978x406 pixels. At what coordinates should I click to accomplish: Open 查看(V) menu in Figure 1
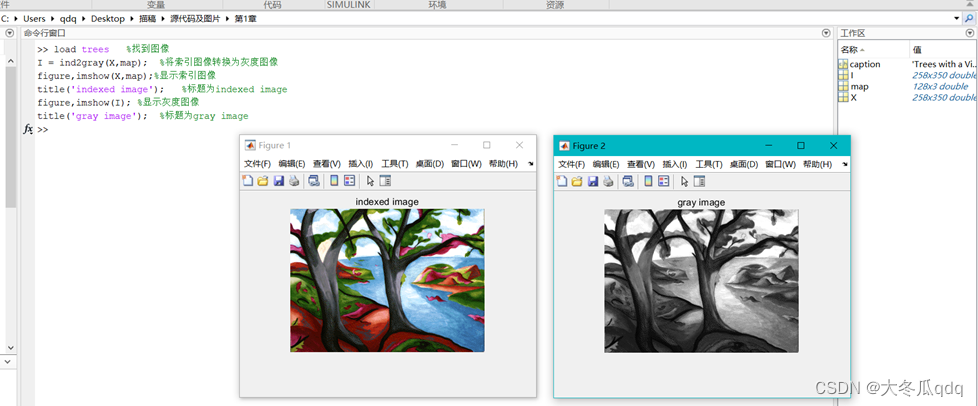[327, 164]
